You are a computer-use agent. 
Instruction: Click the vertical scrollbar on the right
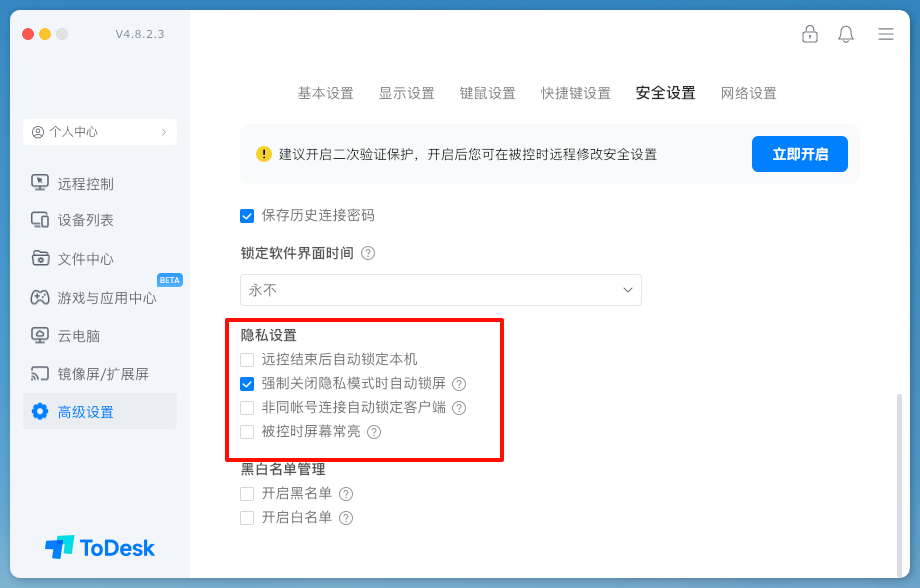pyautogui.click(x=899, y=480)
